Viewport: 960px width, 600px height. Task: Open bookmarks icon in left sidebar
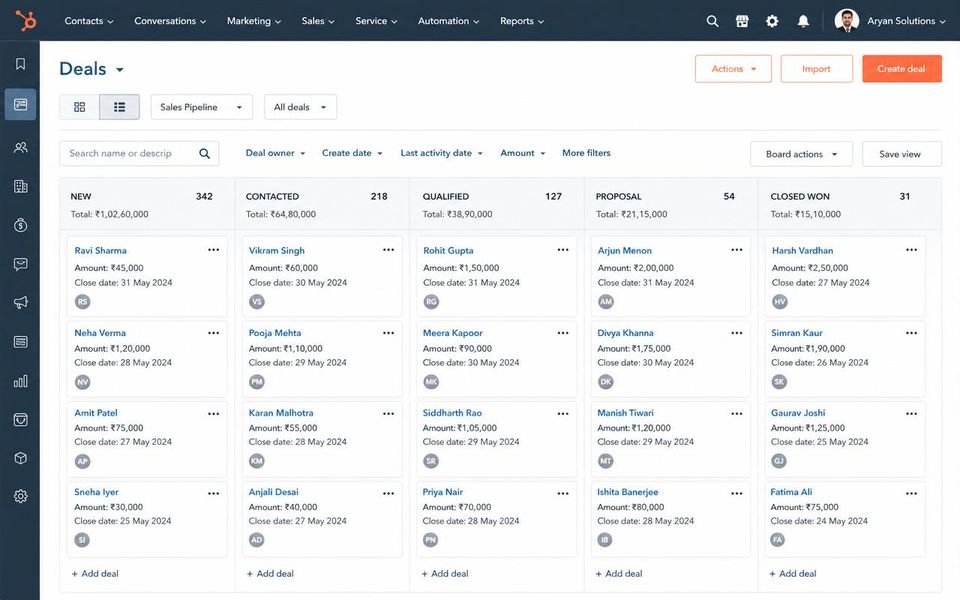[x=20, y=64]
